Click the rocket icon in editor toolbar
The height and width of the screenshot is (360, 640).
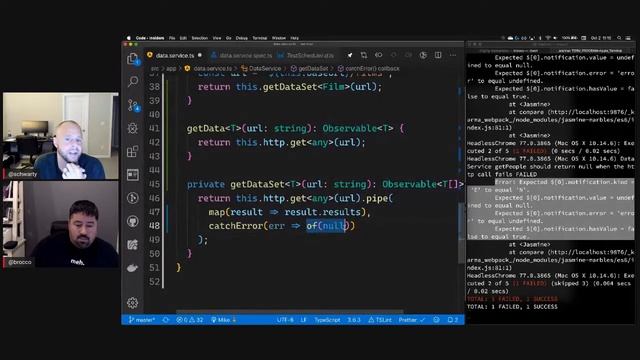click(x=349, y=55)
